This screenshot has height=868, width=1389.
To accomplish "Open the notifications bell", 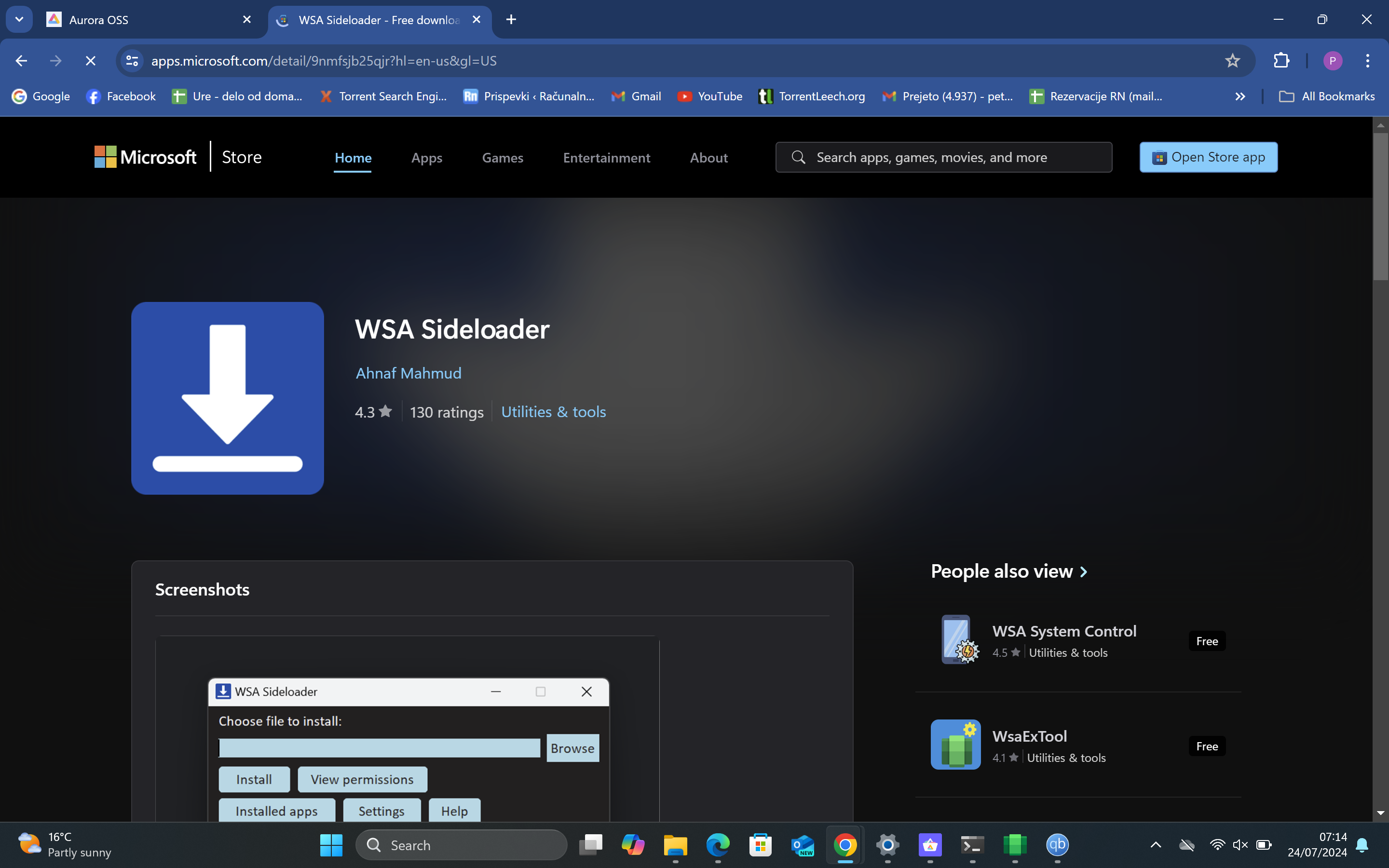I will [x=1362, y=845].
